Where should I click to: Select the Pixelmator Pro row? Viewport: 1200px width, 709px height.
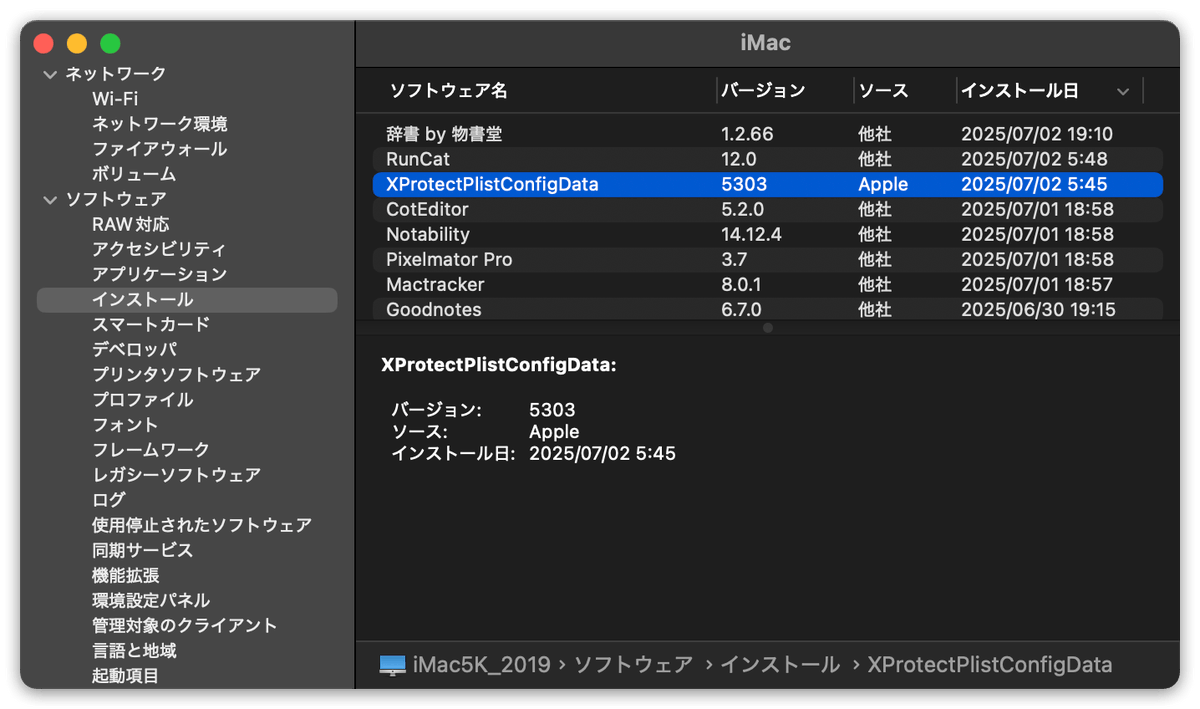tap(767, 259)
